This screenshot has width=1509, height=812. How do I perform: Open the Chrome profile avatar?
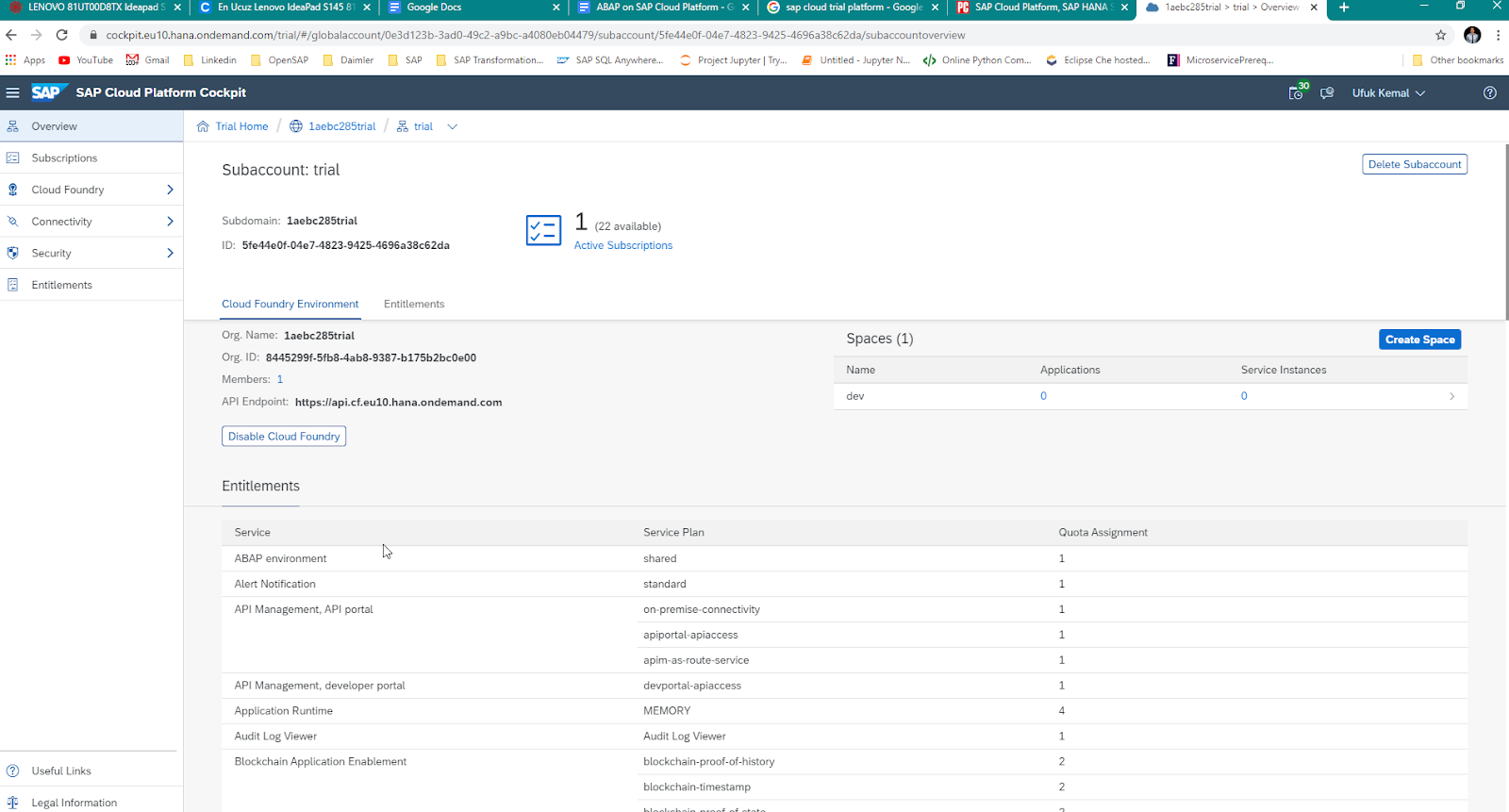[1472, 35]
